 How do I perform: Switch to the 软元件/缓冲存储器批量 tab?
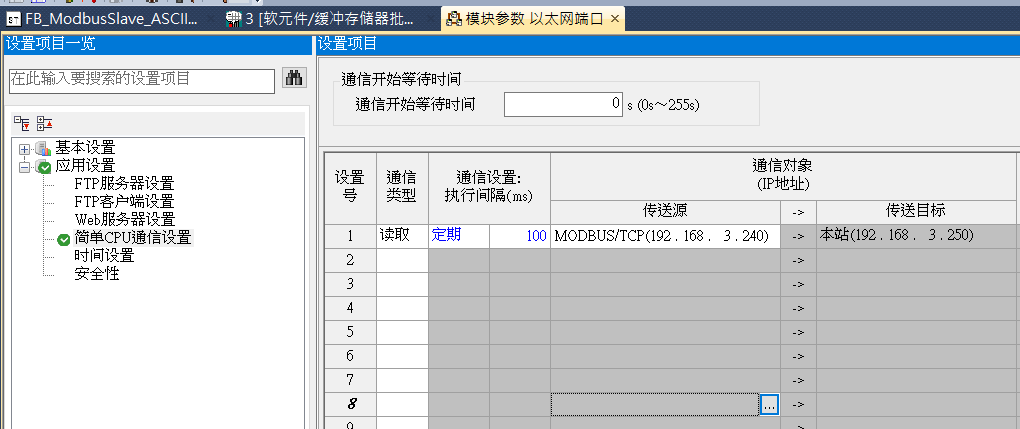[x=328, y=19]
